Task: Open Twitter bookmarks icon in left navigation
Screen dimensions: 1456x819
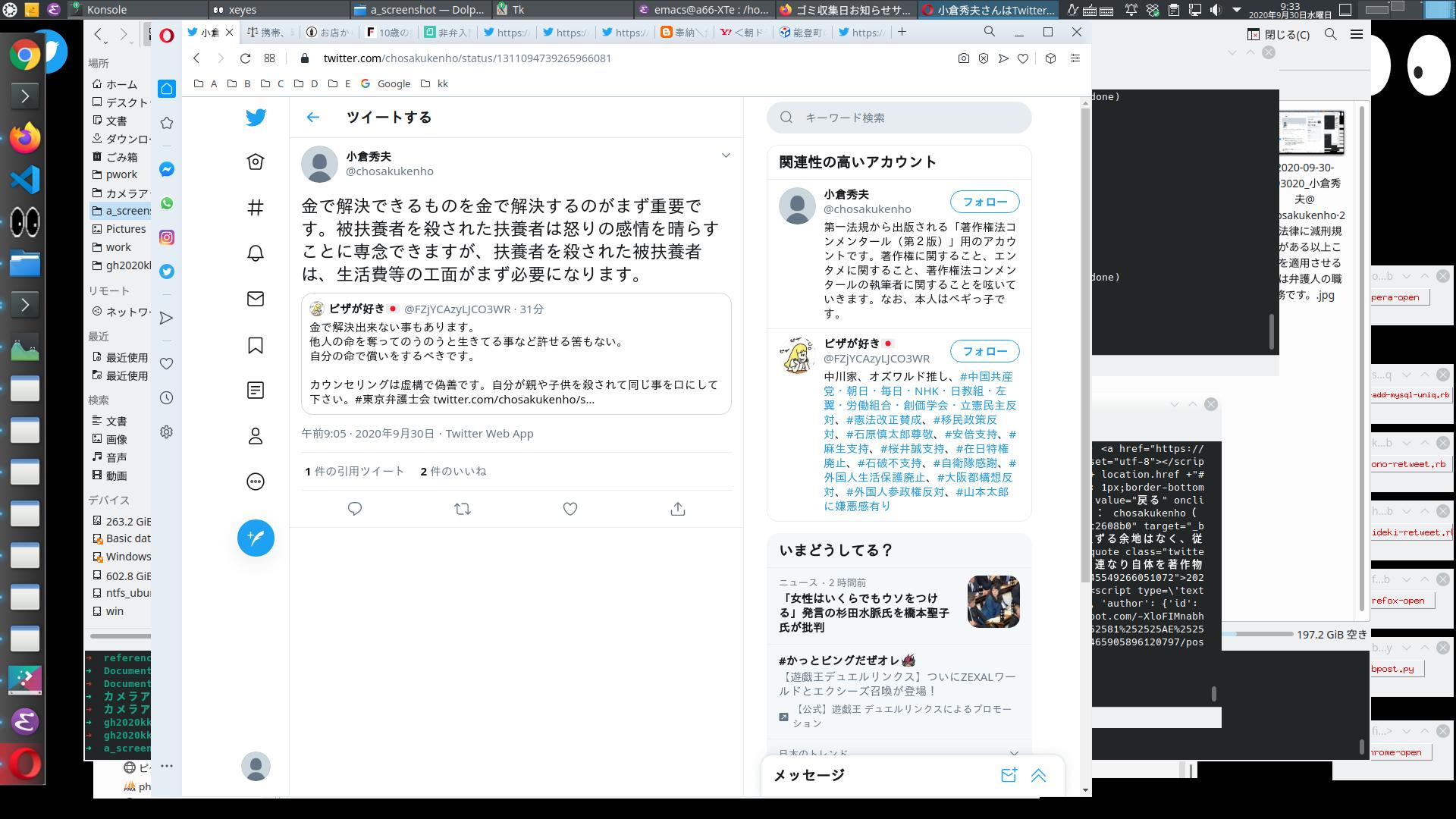Action: [256, 346]
